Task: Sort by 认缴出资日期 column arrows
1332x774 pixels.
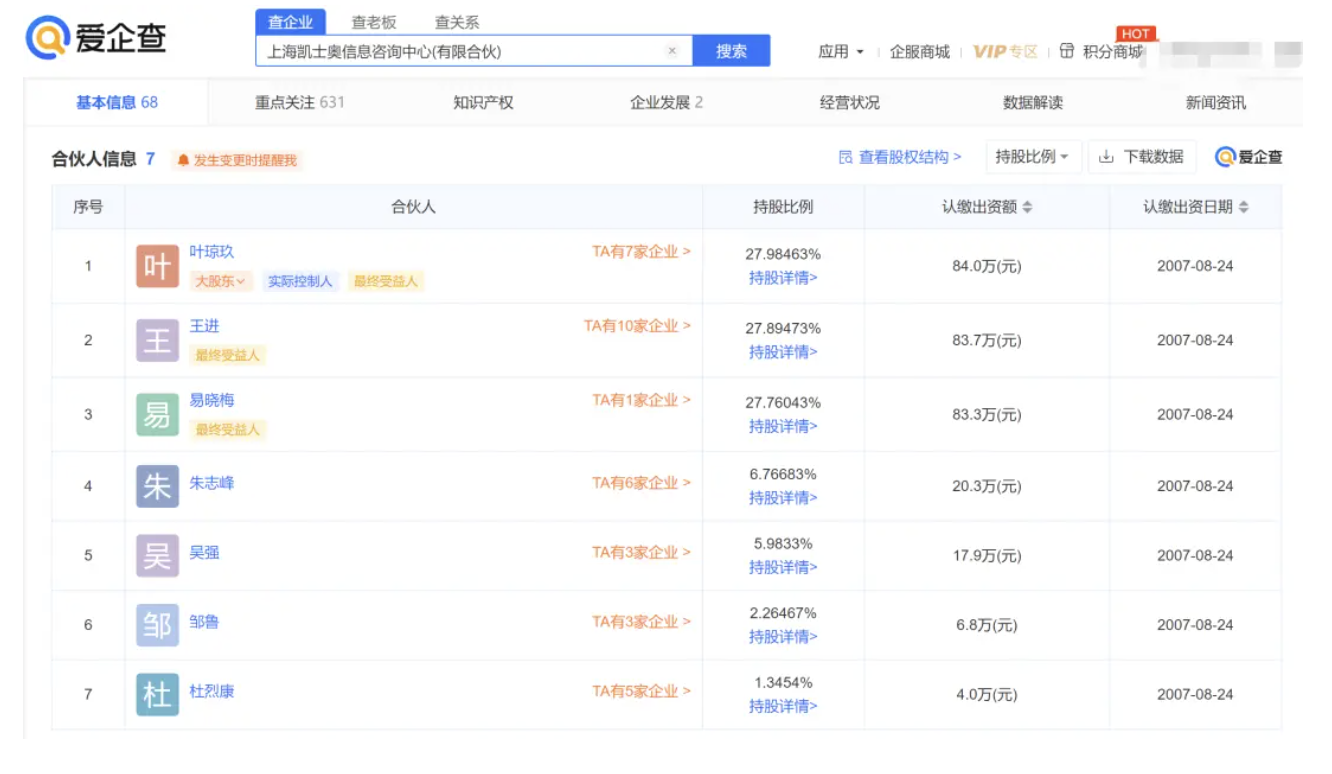Action: pos(1244,208)
